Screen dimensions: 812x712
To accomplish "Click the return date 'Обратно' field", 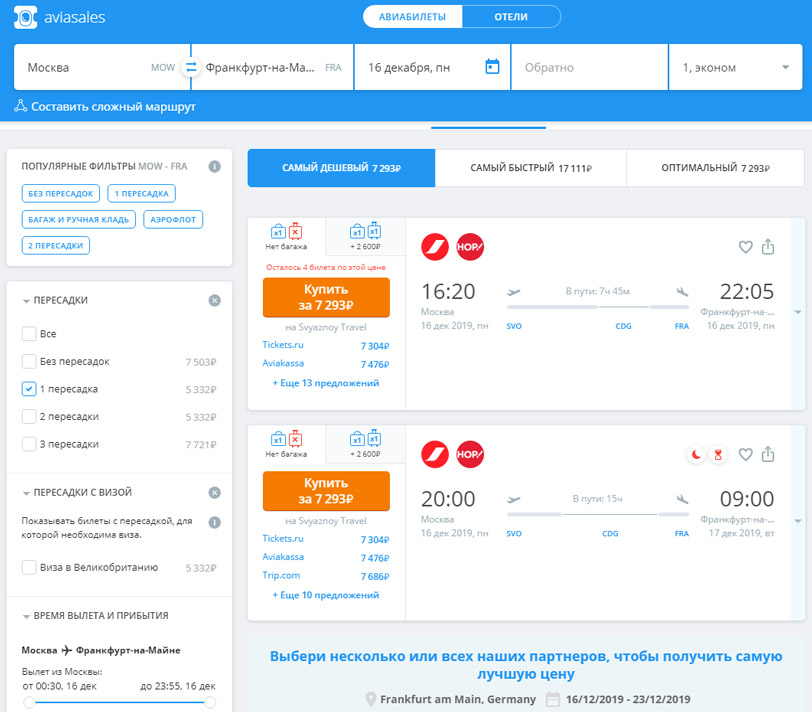I will tap(589, 68).
